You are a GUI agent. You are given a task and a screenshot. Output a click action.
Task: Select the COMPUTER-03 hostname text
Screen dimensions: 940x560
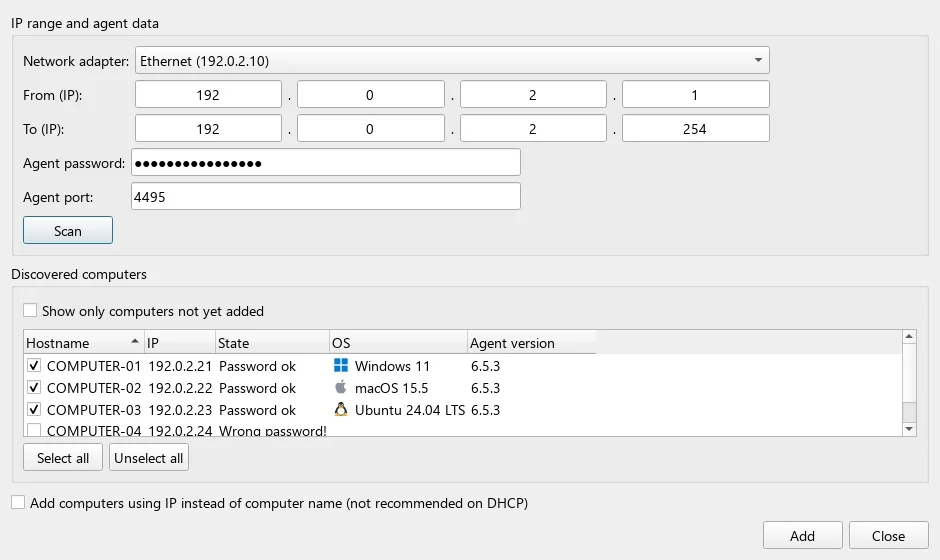tap(94, 411)
